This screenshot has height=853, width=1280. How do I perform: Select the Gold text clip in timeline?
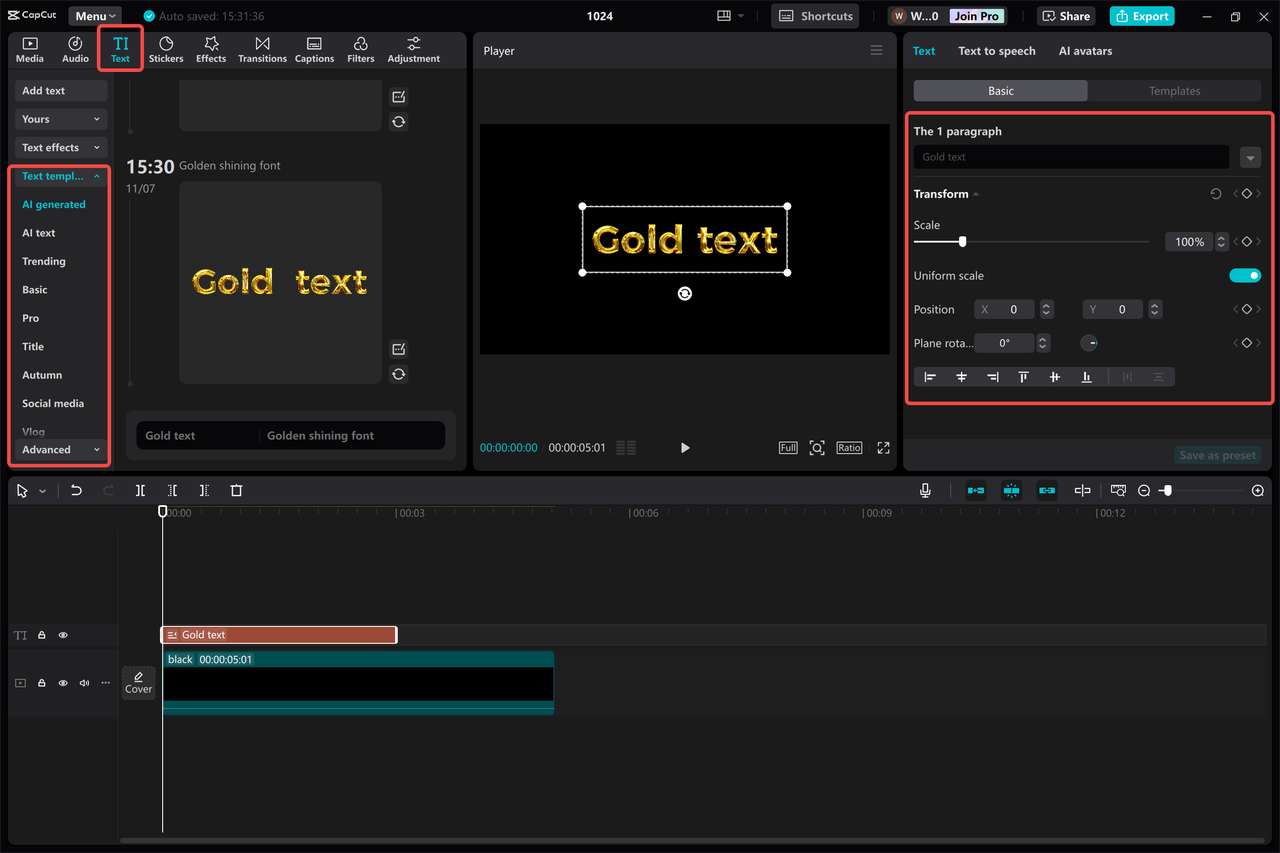279,634
